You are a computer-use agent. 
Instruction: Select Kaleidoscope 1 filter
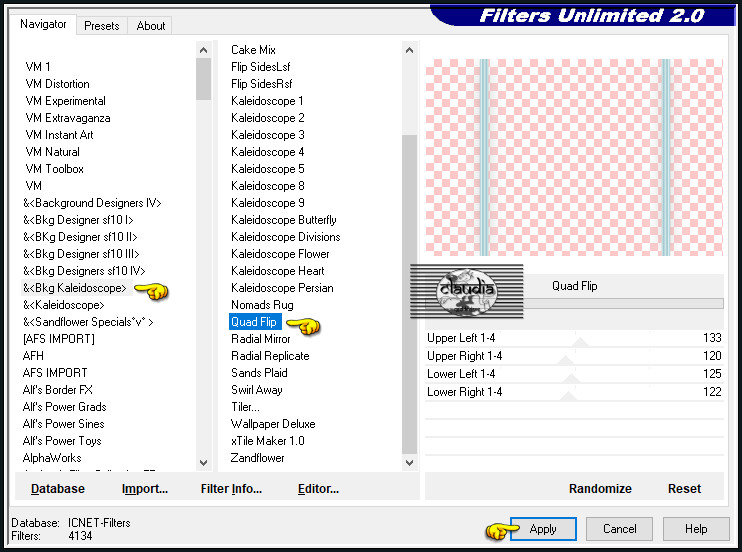tap(267, 101)
